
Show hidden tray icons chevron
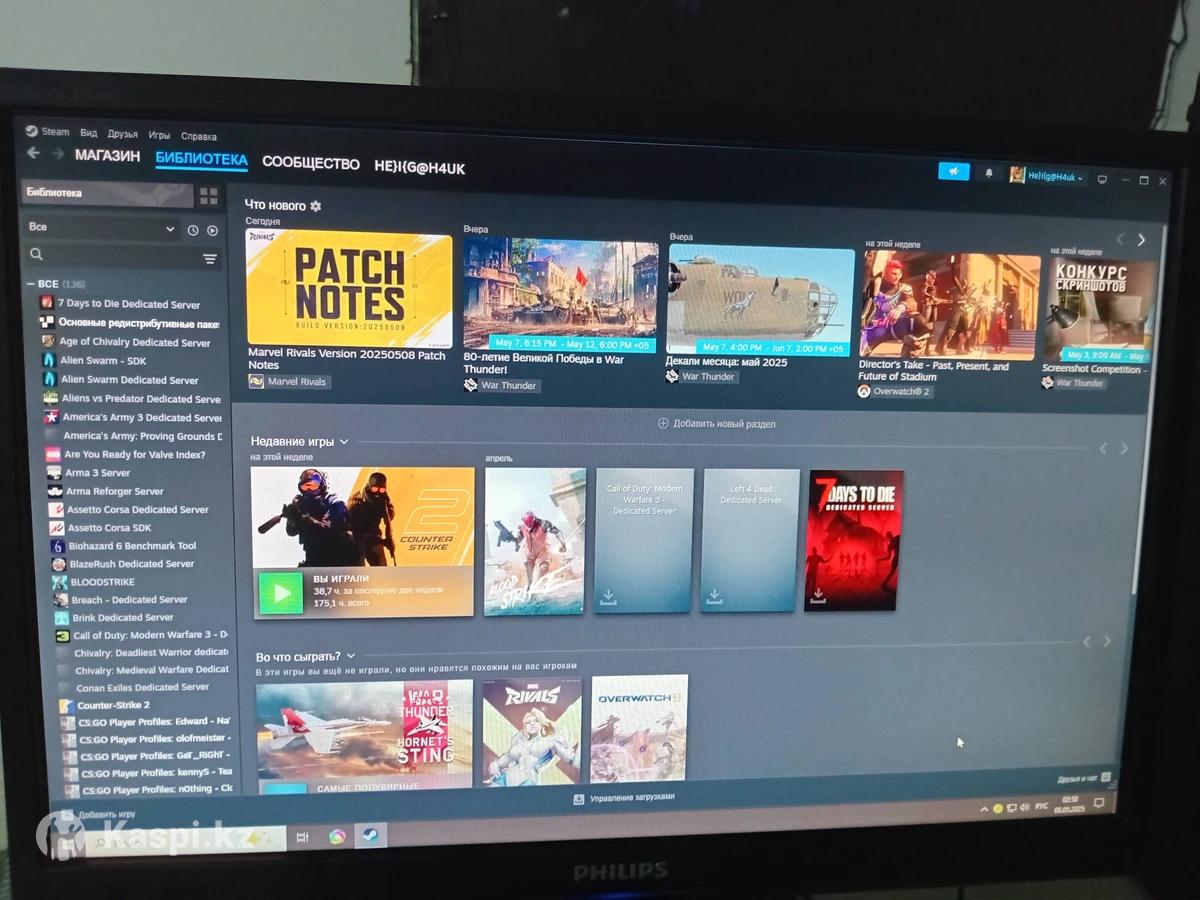984,808
